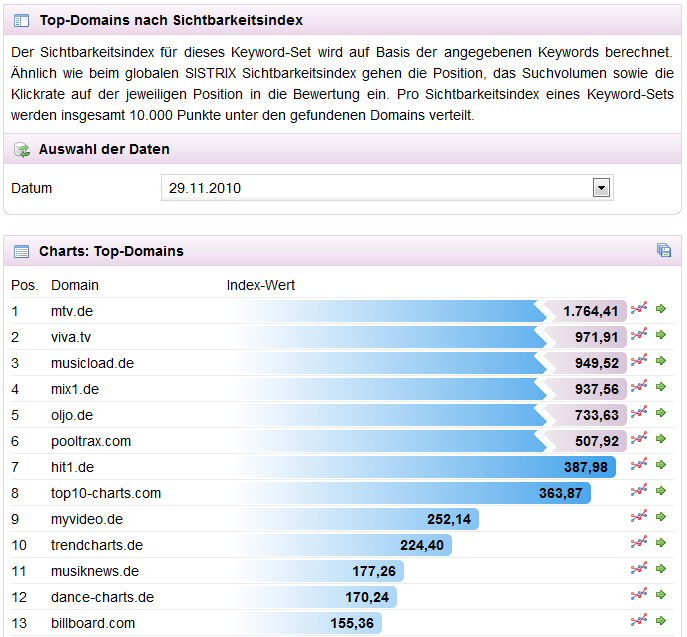The image size is (687, 637).
Task: Click green arrow icon for pooltrax.com
Action: (x=661, y=439)
